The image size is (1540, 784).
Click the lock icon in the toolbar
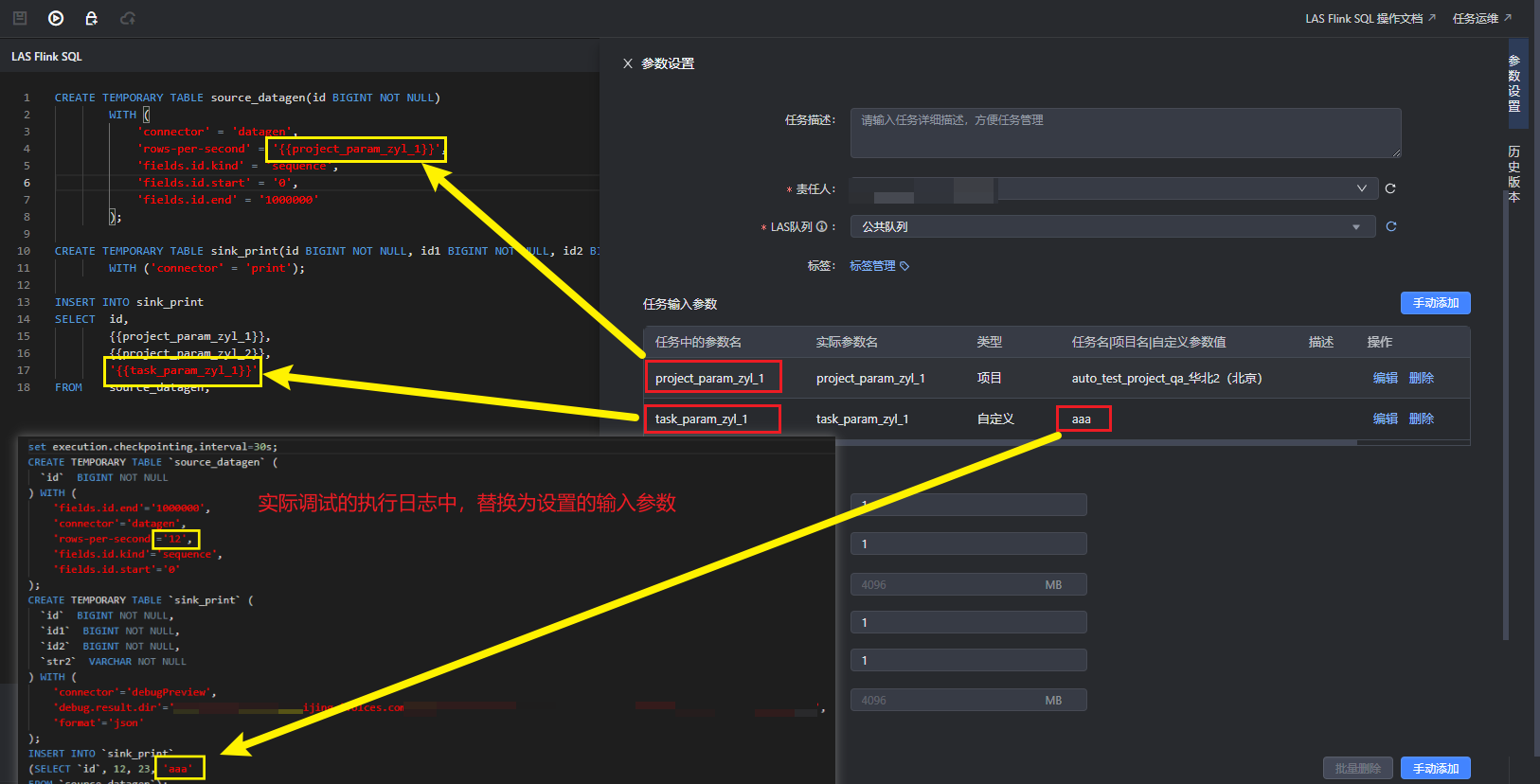(x=91, y=18)
